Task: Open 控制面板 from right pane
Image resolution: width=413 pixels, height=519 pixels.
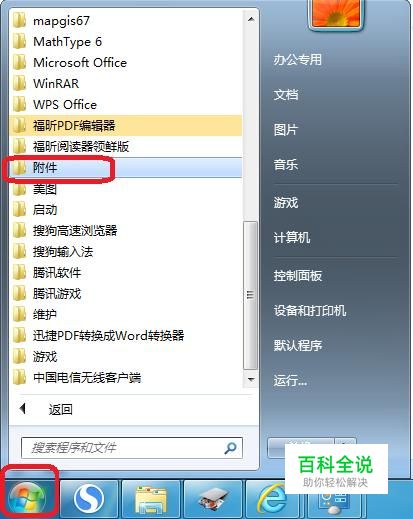Action: click(298, 275)
